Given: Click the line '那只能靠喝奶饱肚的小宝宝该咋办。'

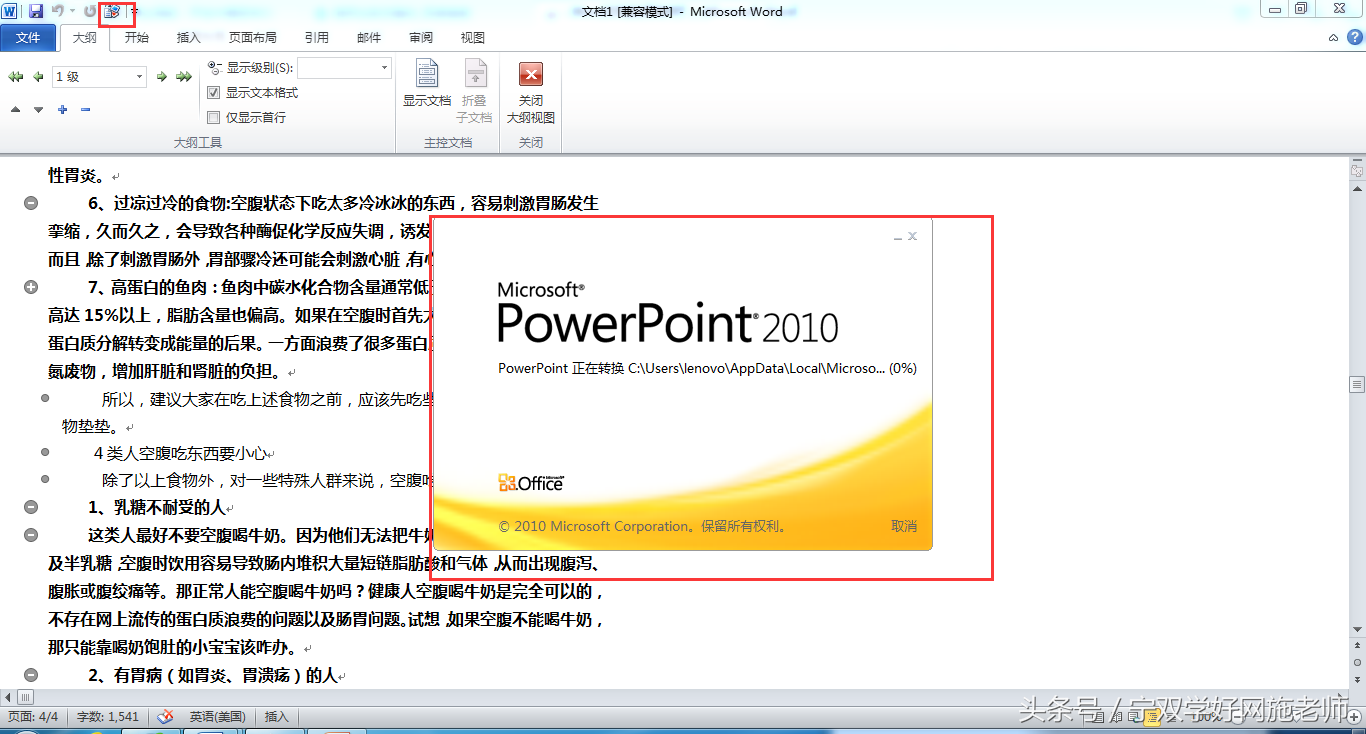Looking at the screenshot, I should pos(174,647).
